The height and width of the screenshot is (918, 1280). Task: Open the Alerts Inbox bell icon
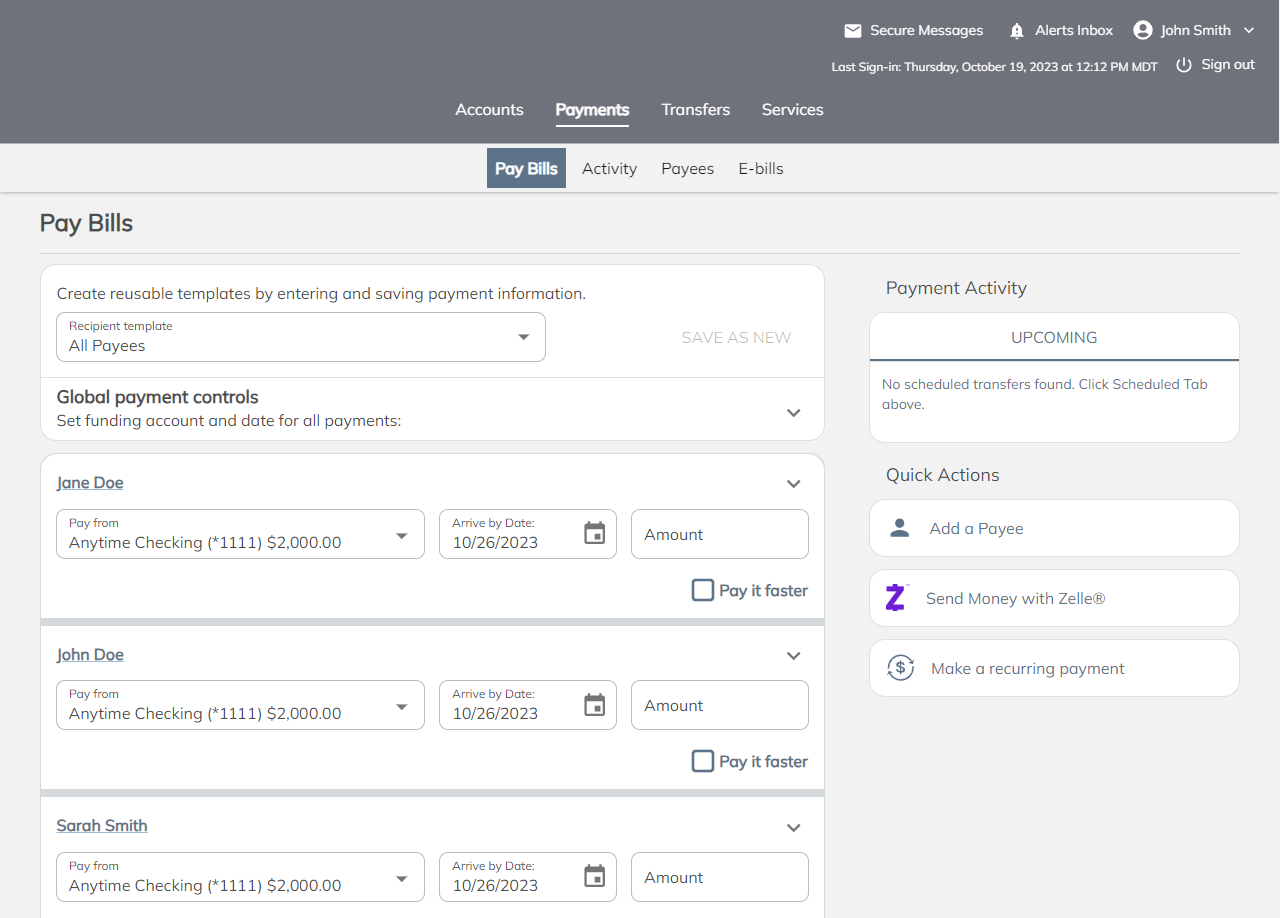pyautogui.click(x=1017, y=31)
